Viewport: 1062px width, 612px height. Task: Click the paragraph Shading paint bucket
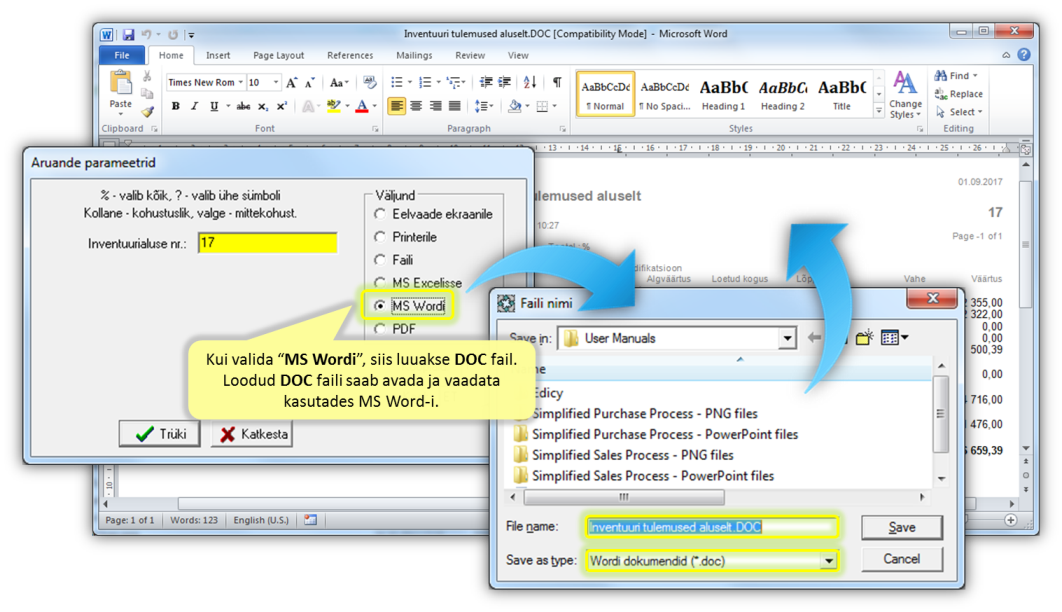pyautogui.click(x=515, y=106)
